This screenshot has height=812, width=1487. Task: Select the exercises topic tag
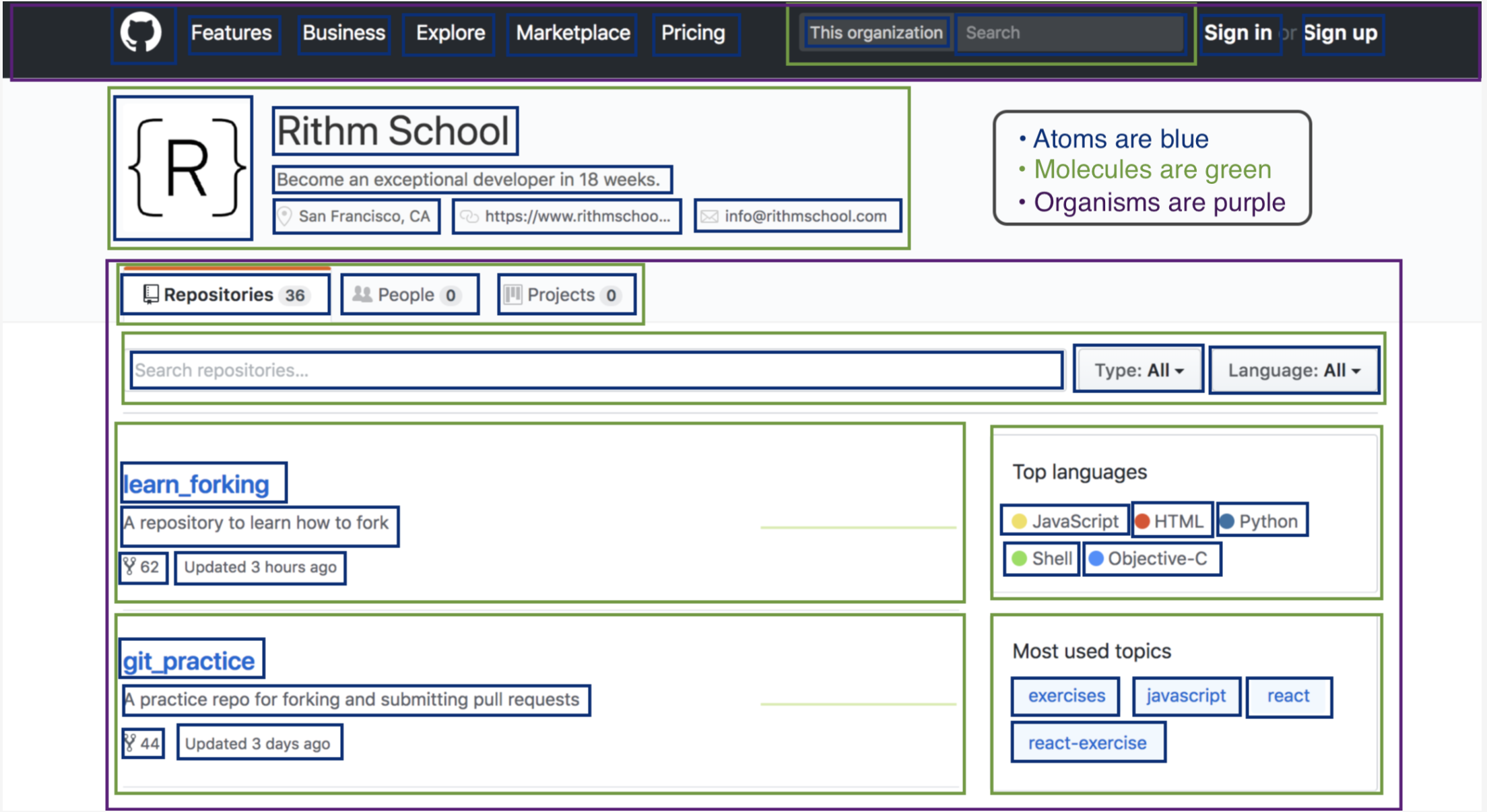click(x=1066, y=696)
